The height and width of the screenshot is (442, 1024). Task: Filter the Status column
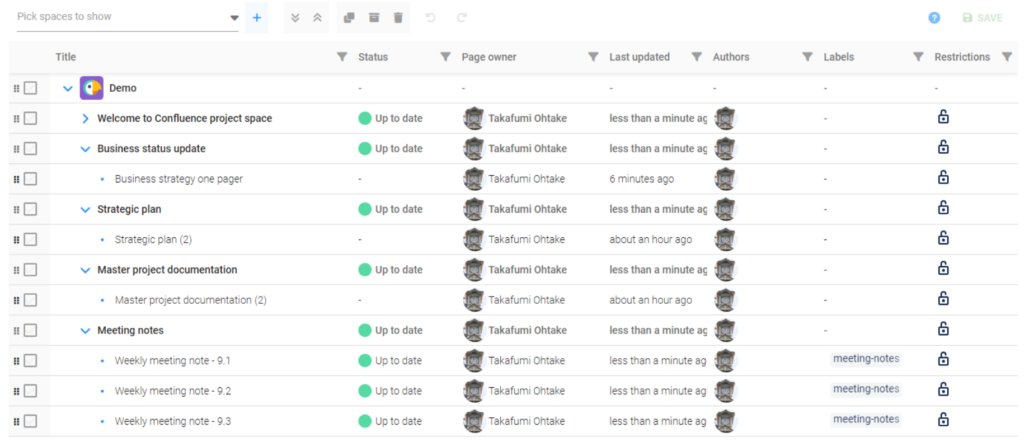point(445,57)
